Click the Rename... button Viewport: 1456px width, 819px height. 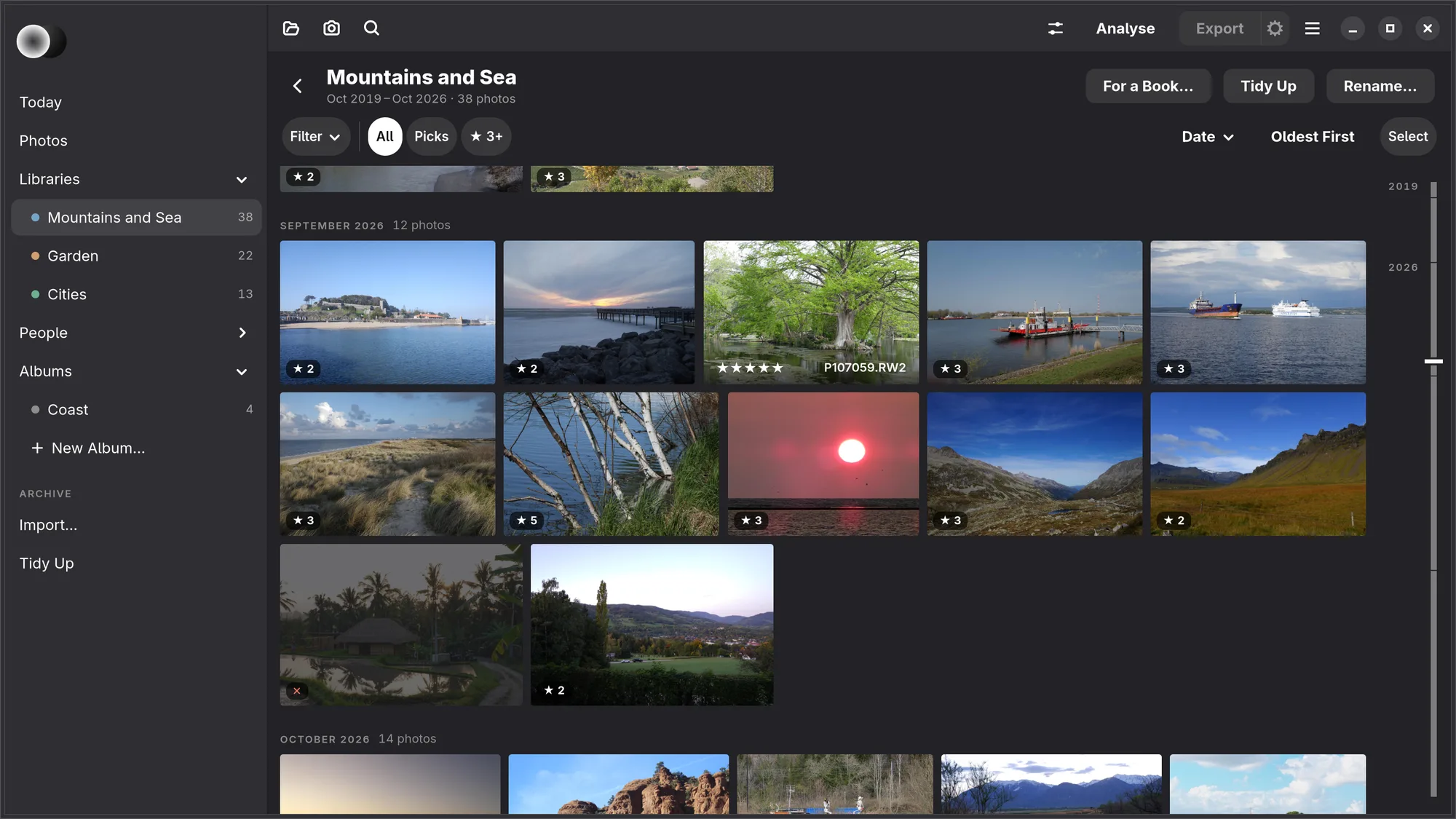click(1380, 86)
